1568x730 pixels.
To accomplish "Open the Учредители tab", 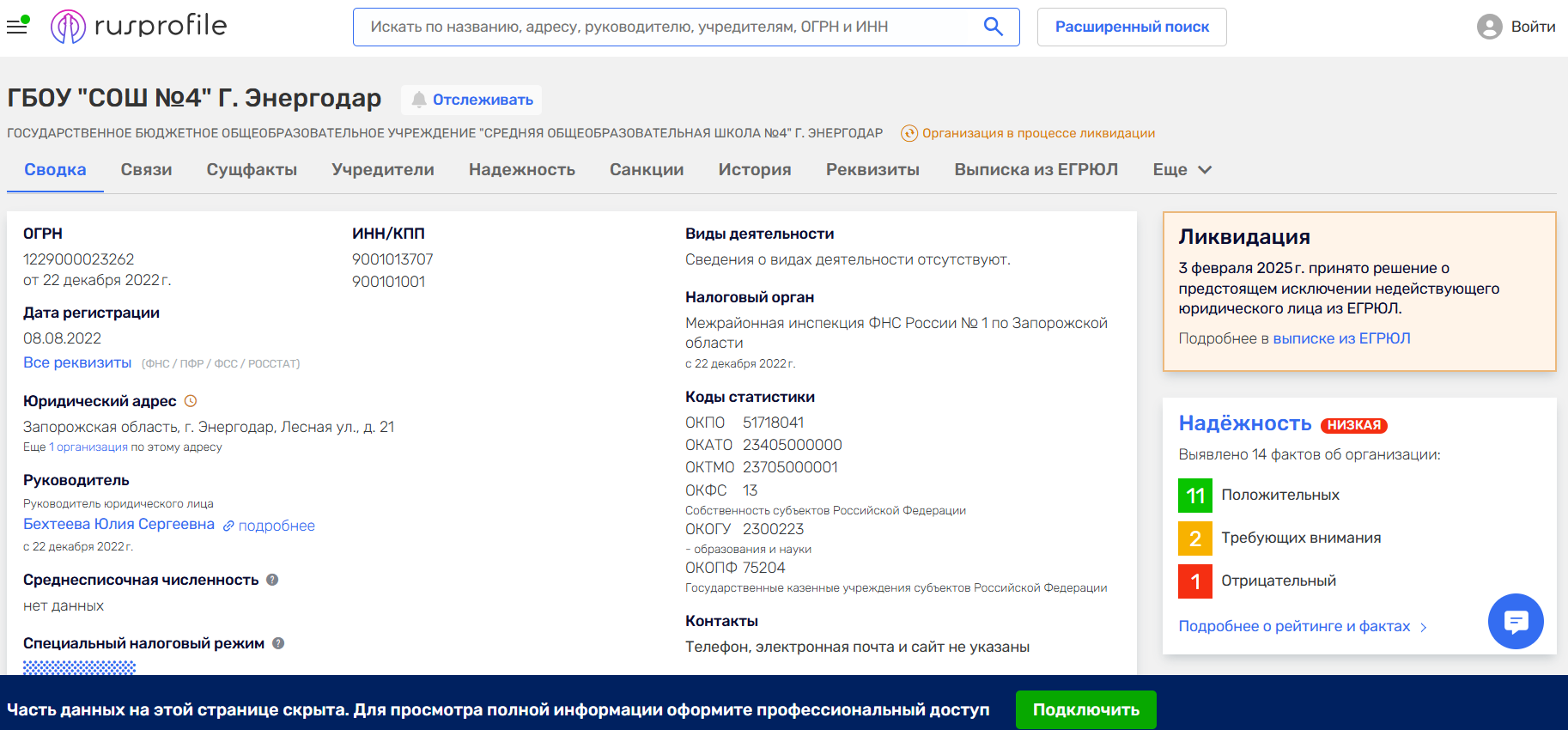I will pos(383,170).
